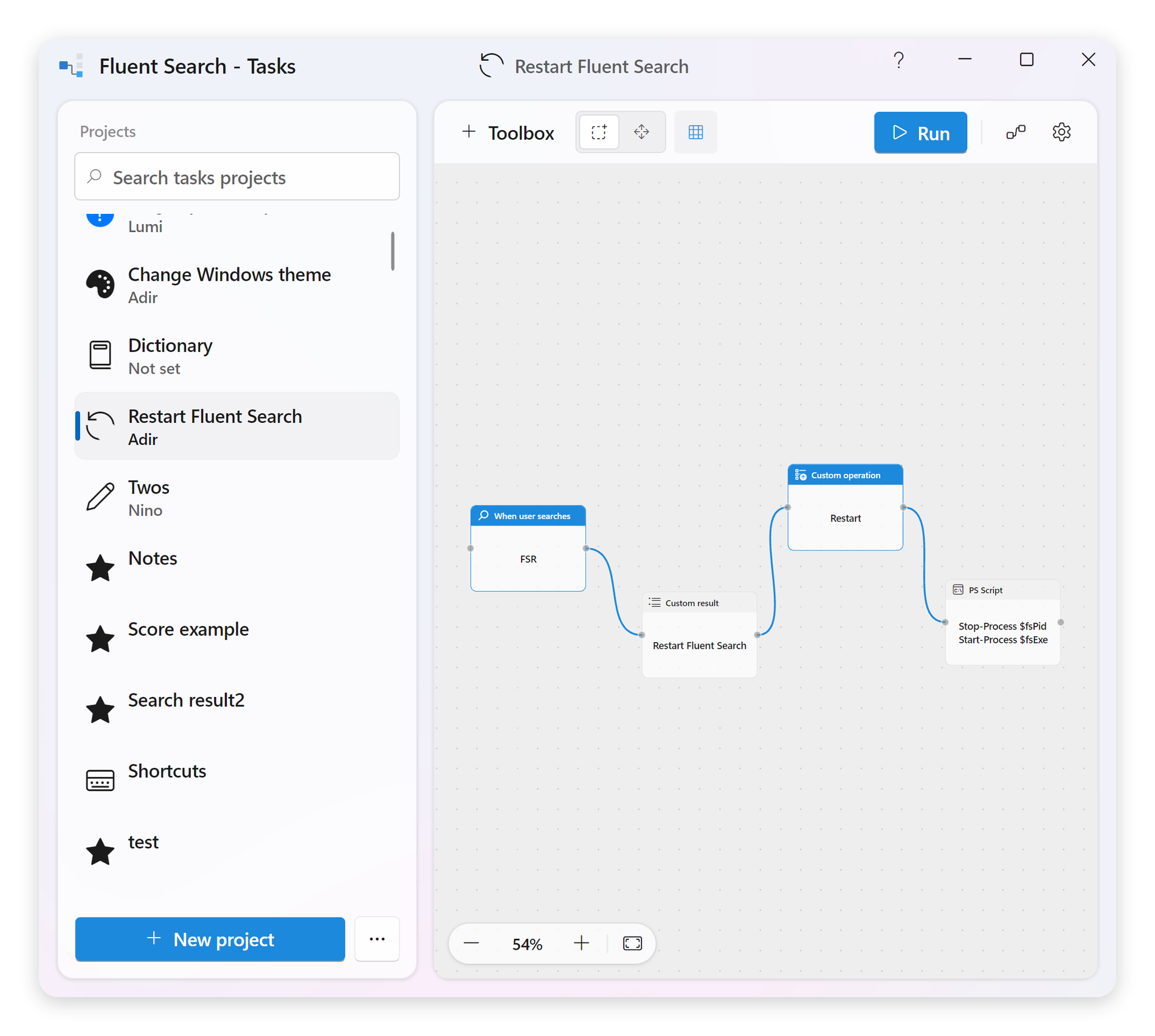Maximize the Fluent Search Tasks window
Screen dimensions: 1155x1036
1026,60
